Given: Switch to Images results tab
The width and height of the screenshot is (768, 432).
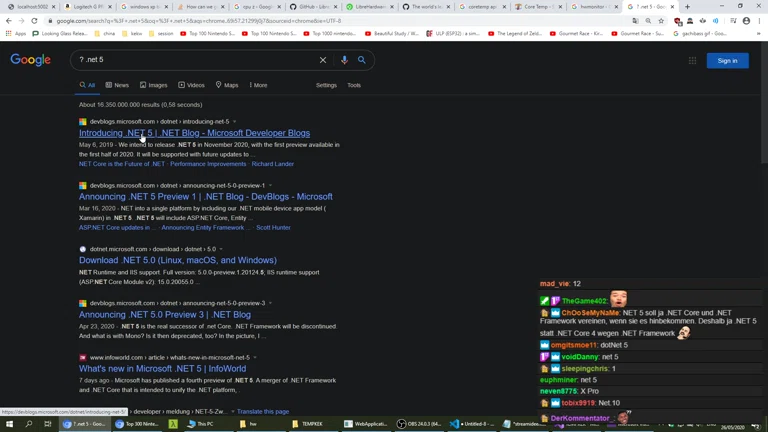Looking at the screenshot, I should click(153, 85).
